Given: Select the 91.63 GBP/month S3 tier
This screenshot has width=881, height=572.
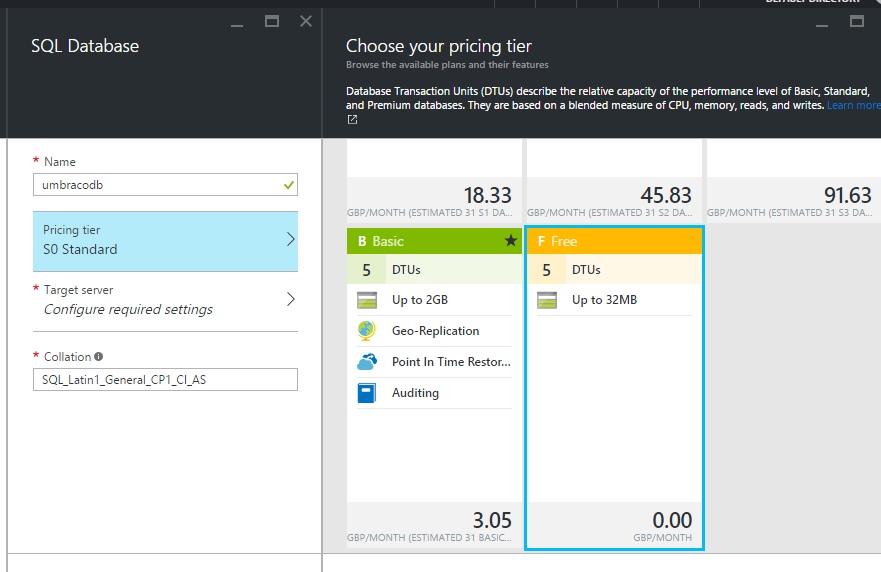Looking at the screenshot, I should 793,201.
